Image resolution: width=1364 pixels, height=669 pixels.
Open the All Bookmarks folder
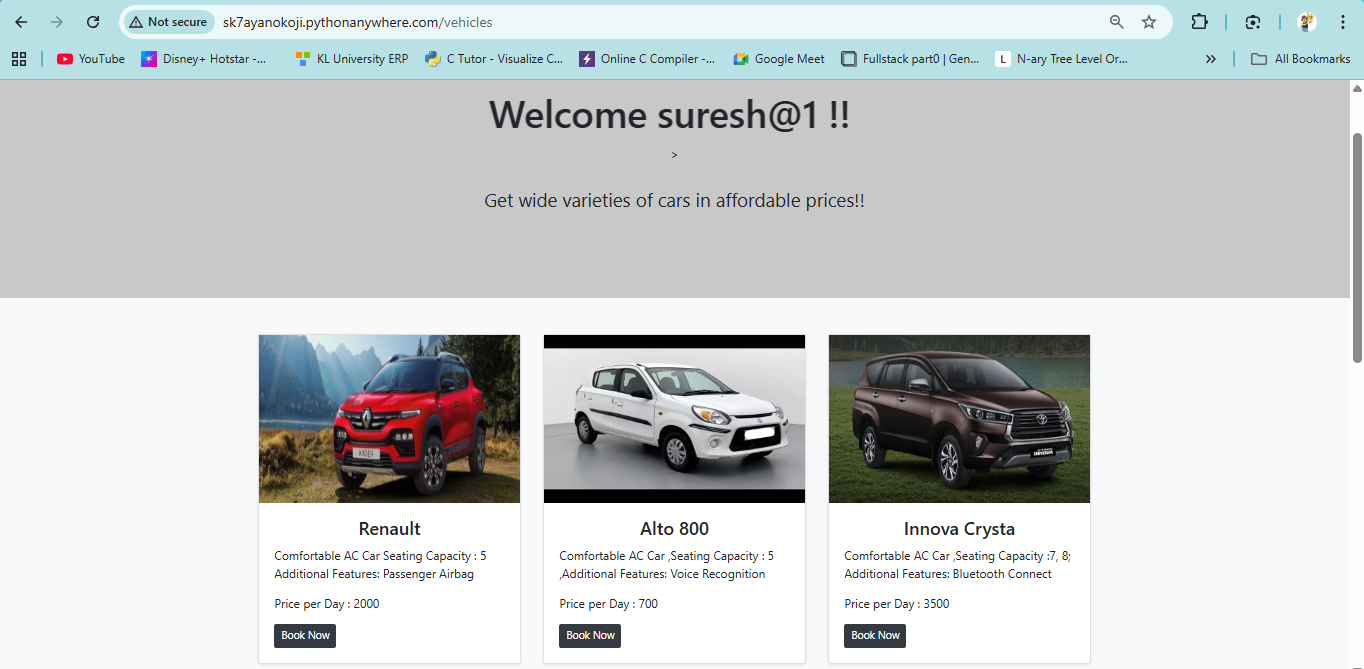click(x=1300, y=59)
